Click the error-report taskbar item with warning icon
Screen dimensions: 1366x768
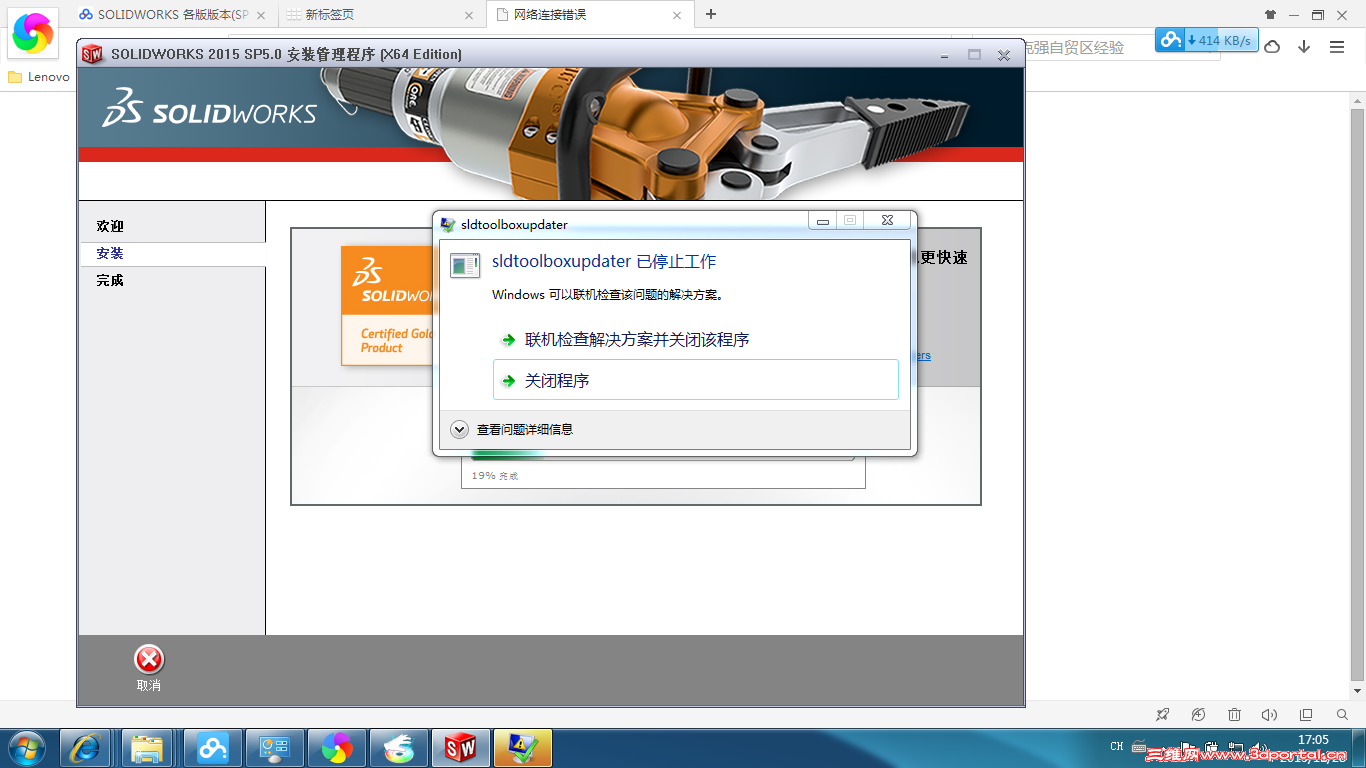(x=523, y=748)
